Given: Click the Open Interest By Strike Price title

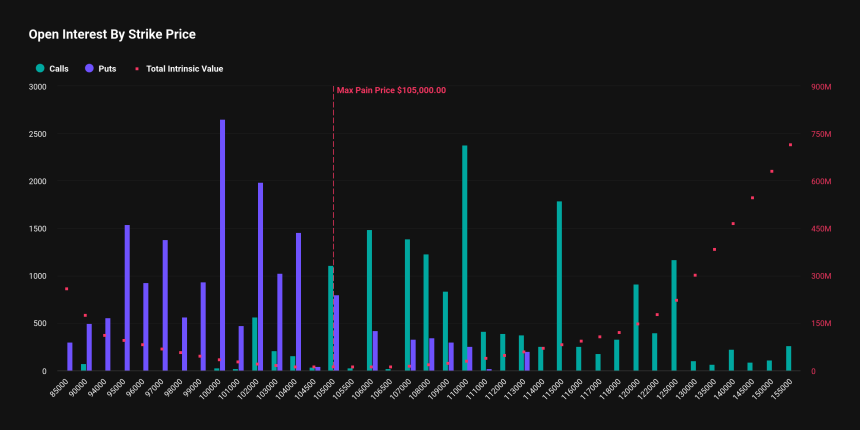Looking at the screenshot, I should tap(112, 35).
